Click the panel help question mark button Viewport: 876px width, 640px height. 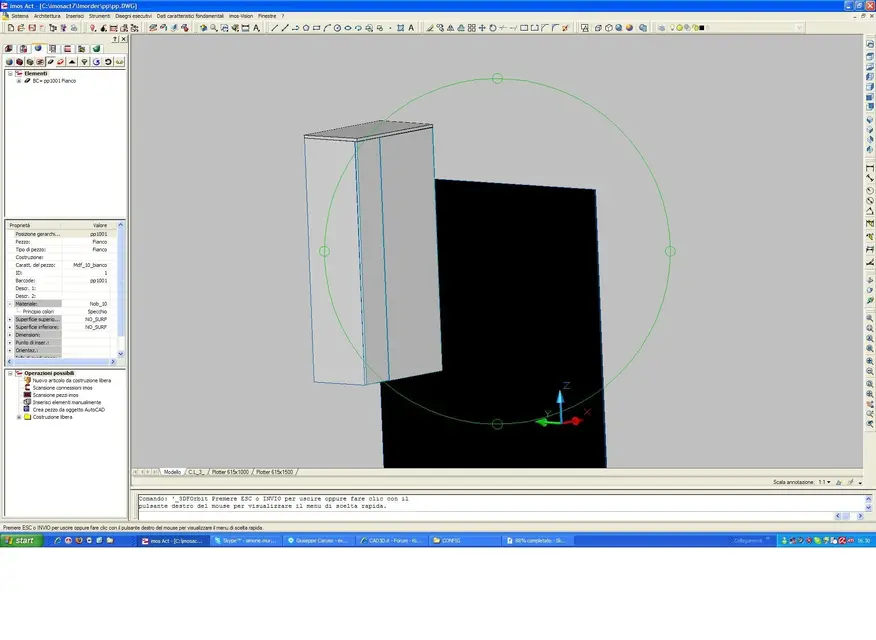(x=114, y=39)
